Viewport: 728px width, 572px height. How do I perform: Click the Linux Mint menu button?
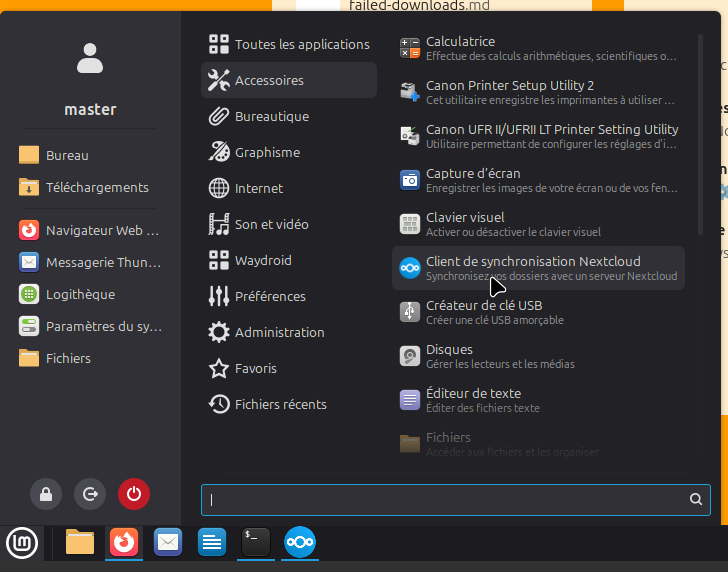pos(22,542)
